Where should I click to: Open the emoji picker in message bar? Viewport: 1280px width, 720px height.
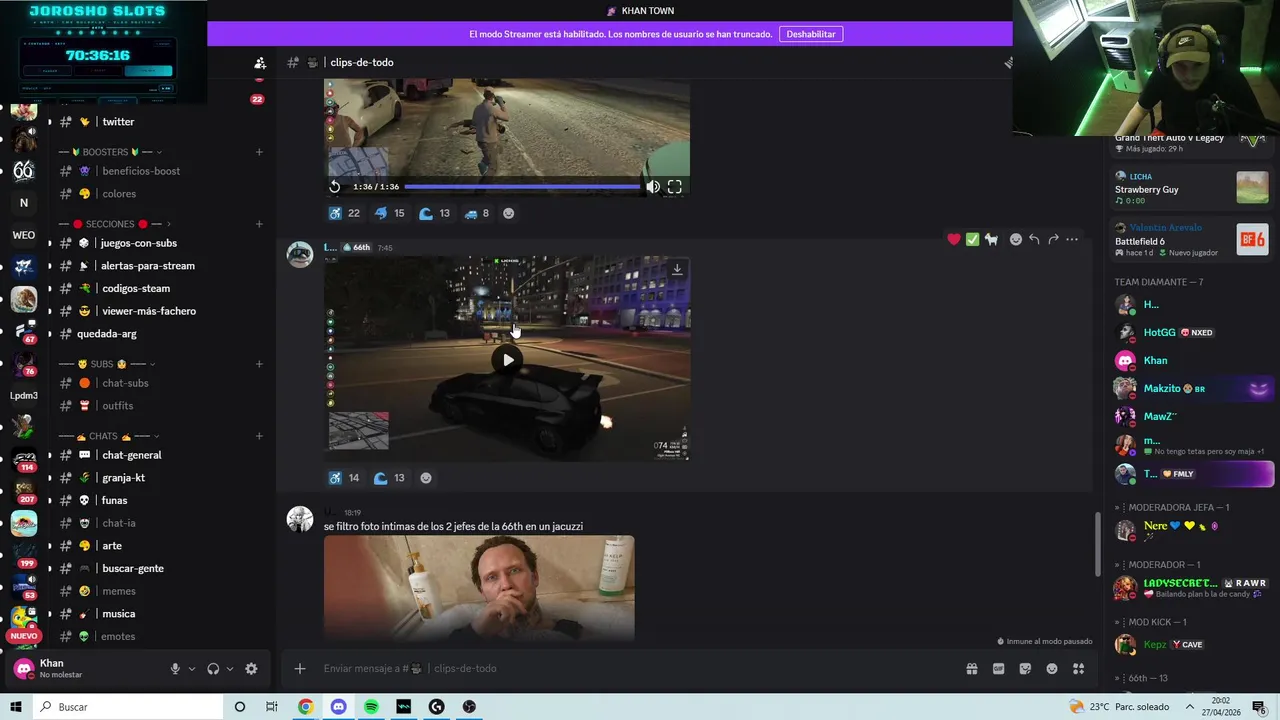pyautogui.click(x=1052, y=669)
